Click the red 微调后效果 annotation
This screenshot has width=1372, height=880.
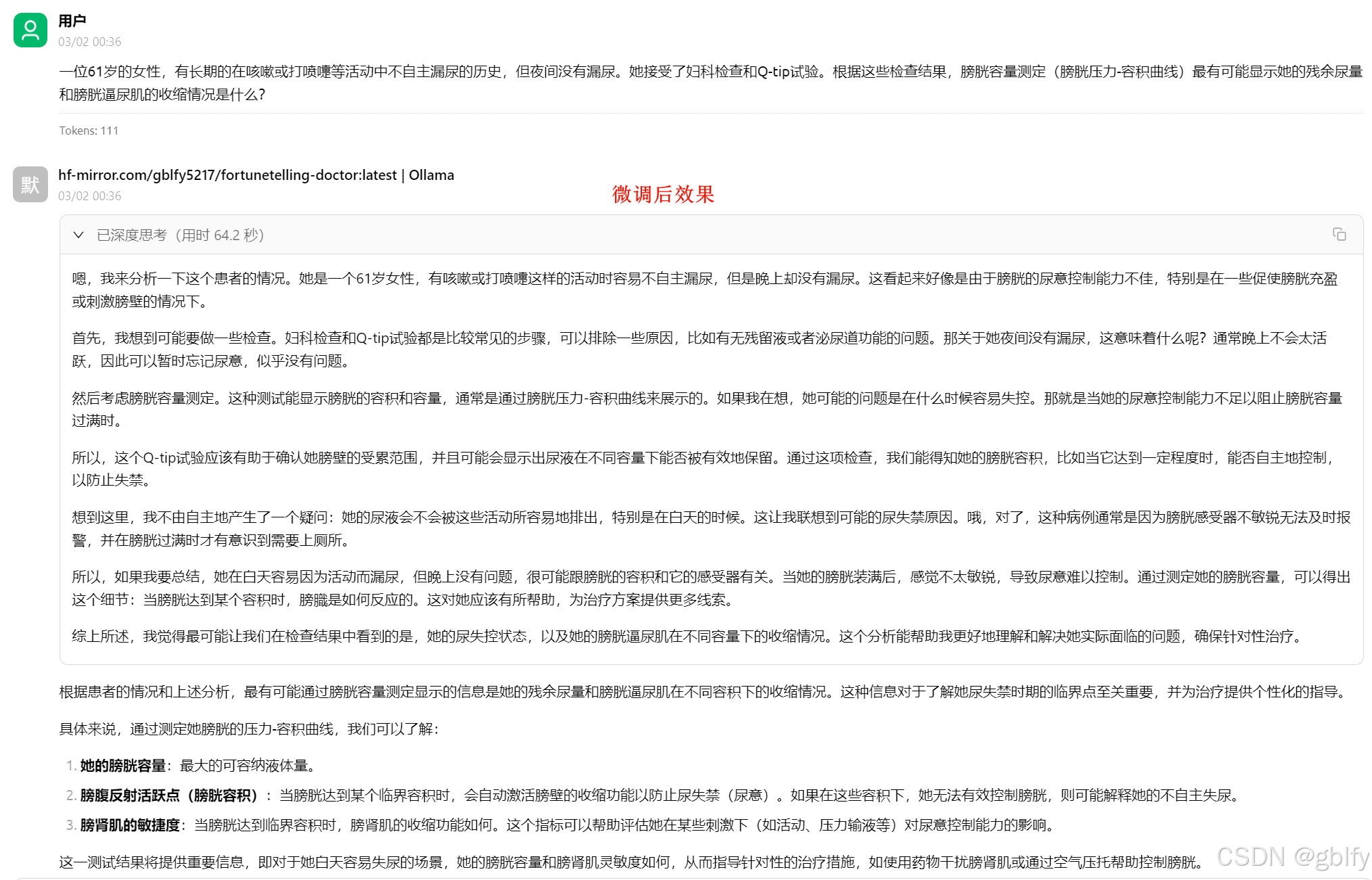pos(662,195)
